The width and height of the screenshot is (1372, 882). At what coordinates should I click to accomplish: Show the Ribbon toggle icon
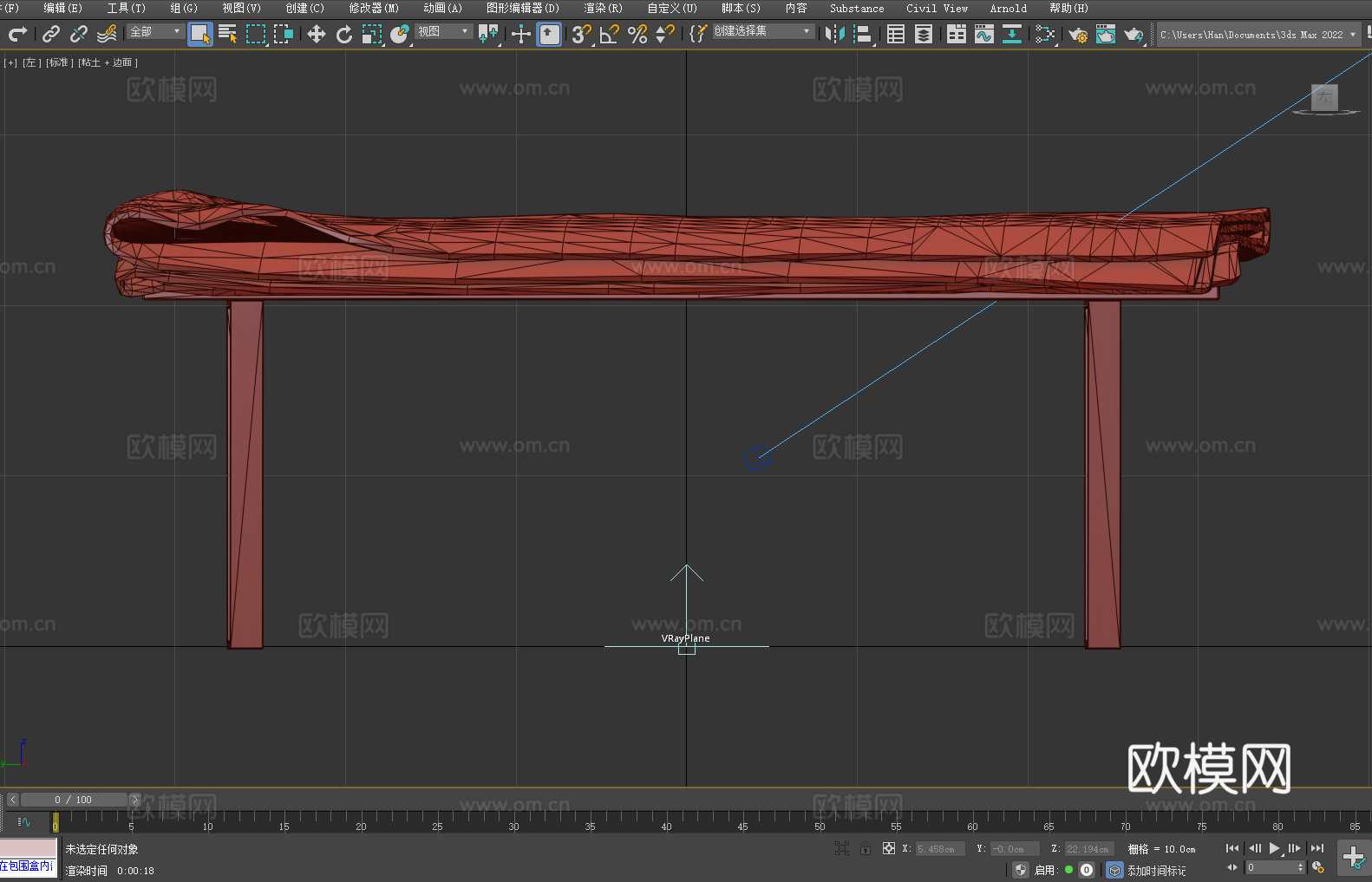tap(957, 34)
